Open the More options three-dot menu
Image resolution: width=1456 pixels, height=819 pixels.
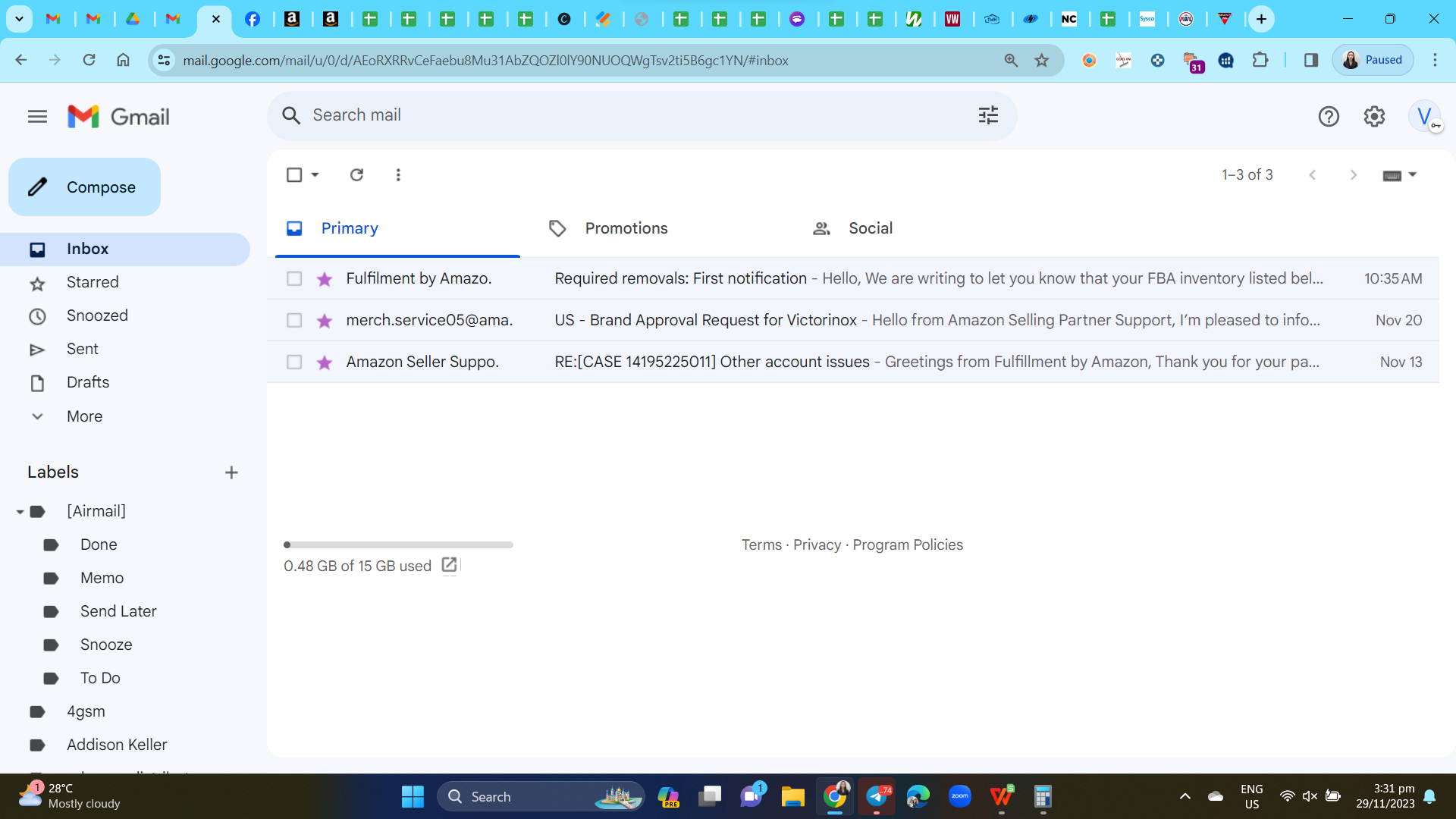[x=398, y=175]
